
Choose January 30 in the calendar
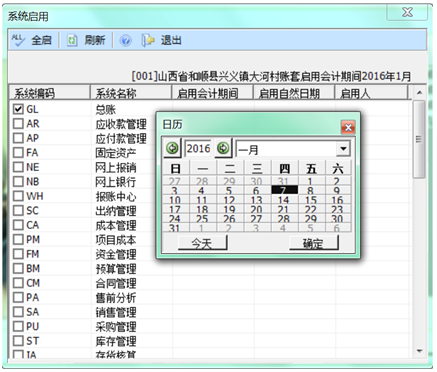coord(337,219)
